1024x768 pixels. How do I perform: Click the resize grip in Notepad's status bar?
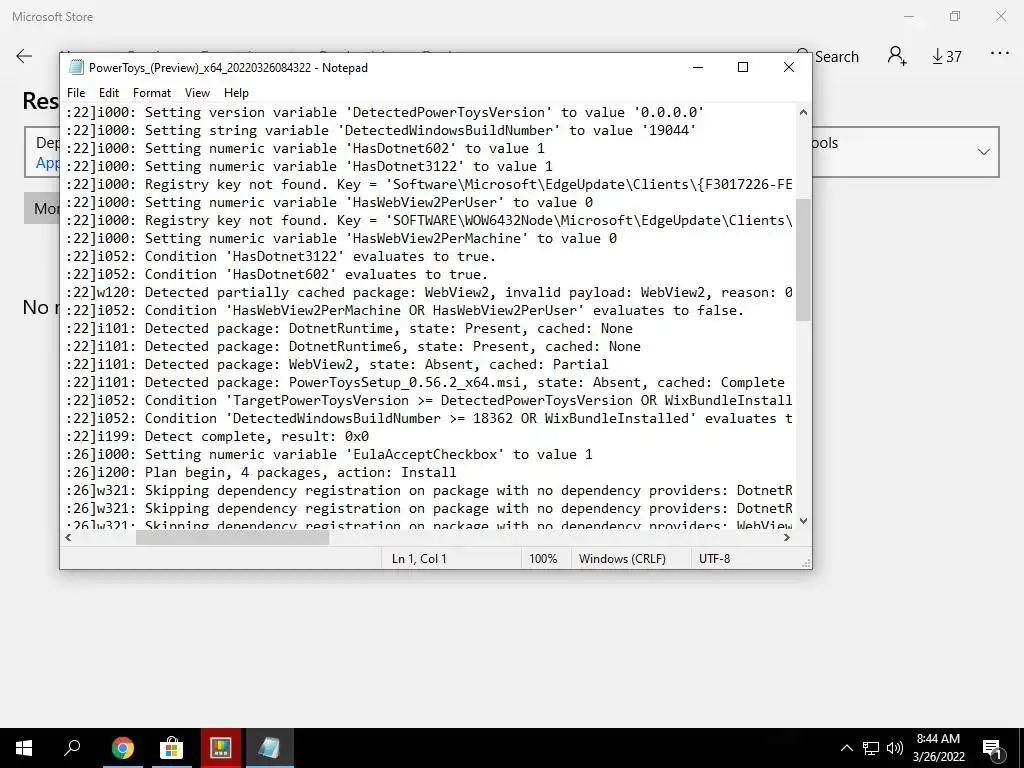pos(806,563)
